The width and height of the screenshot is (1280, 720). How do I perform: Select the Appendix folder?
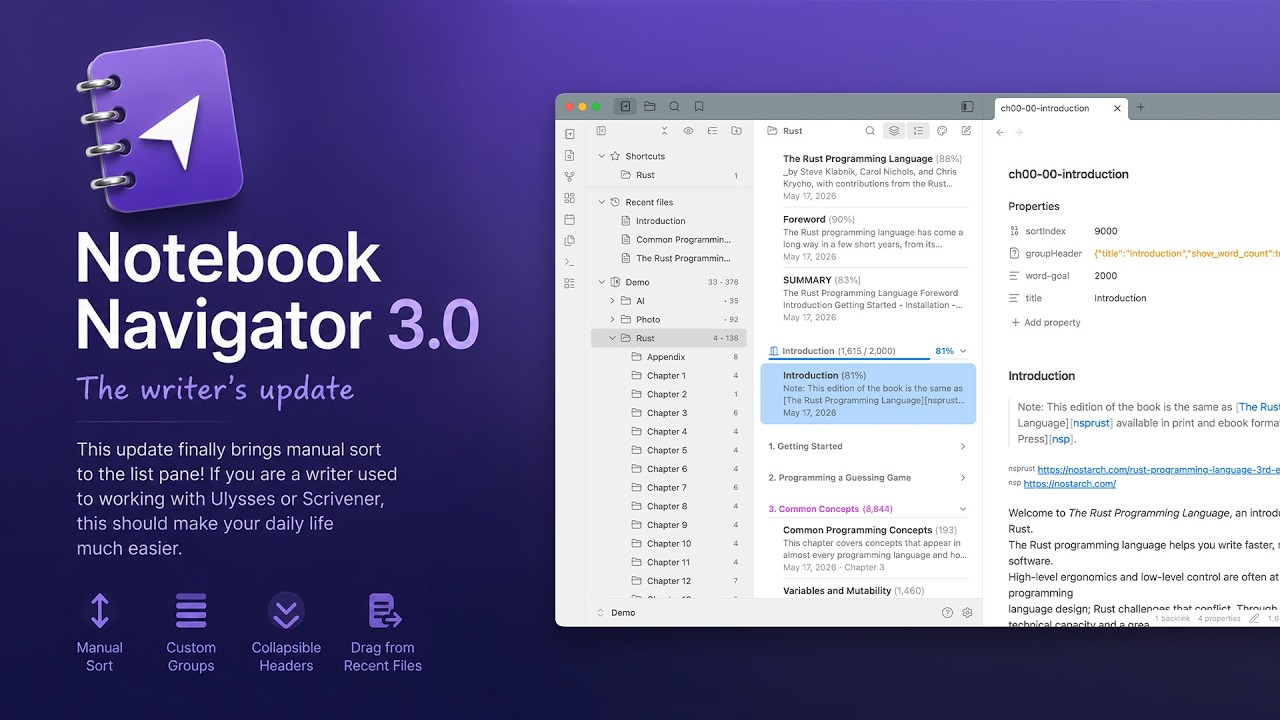[669, 357]
